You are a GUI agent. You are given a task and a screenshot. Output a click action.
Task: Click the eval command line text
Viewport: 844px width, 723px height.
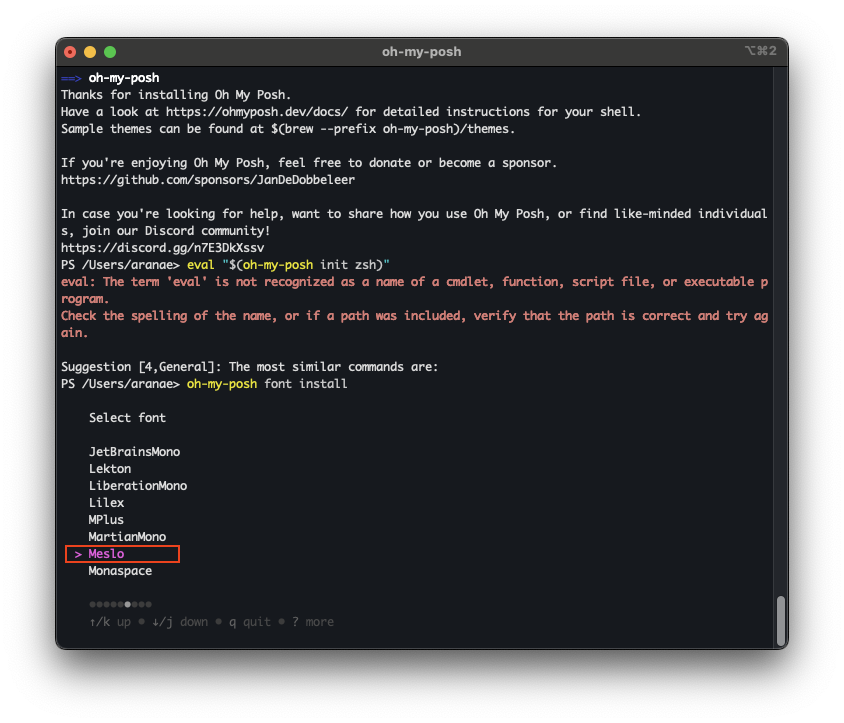[288, 265]
